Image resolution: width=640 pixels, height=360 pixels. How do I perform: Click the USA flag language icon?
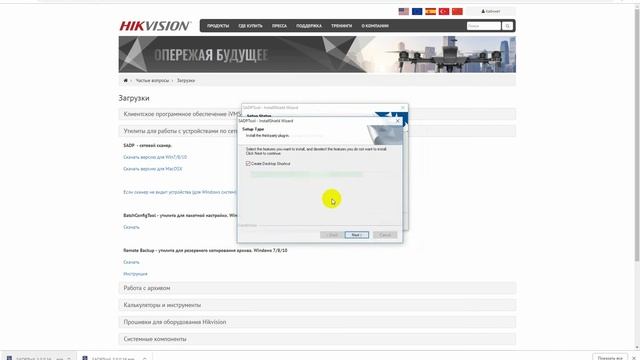coord(403,11)
